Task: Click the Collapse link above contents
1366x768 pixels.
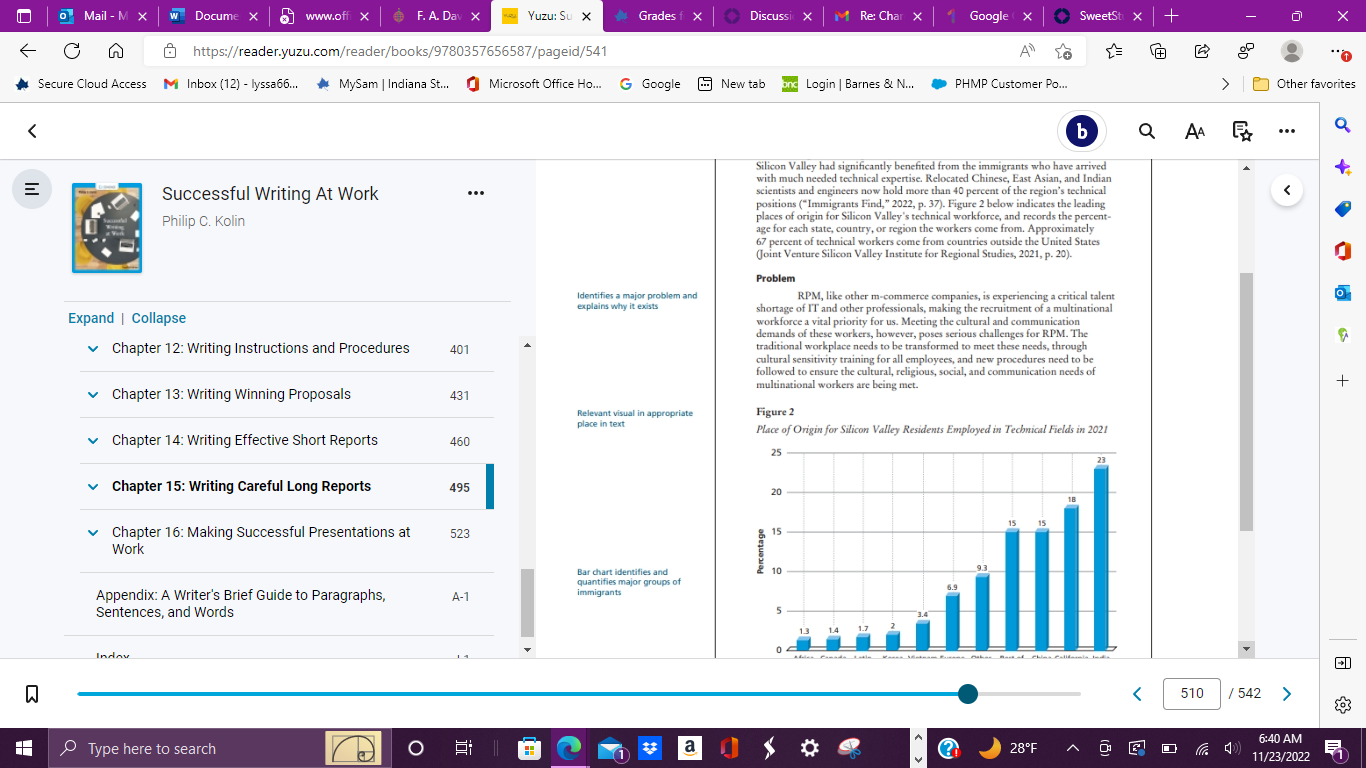Action: click(159, 318)
